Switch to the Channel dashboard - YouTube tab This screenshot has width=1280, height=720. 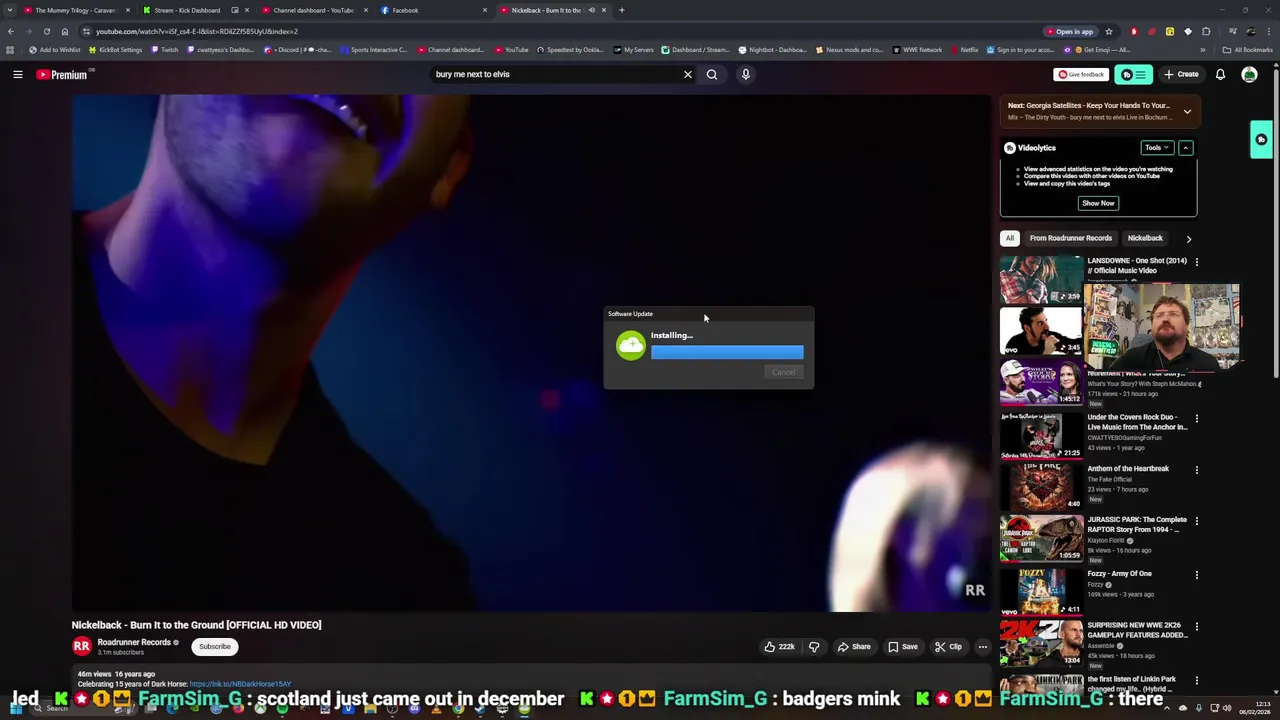(x=314, y=10)
